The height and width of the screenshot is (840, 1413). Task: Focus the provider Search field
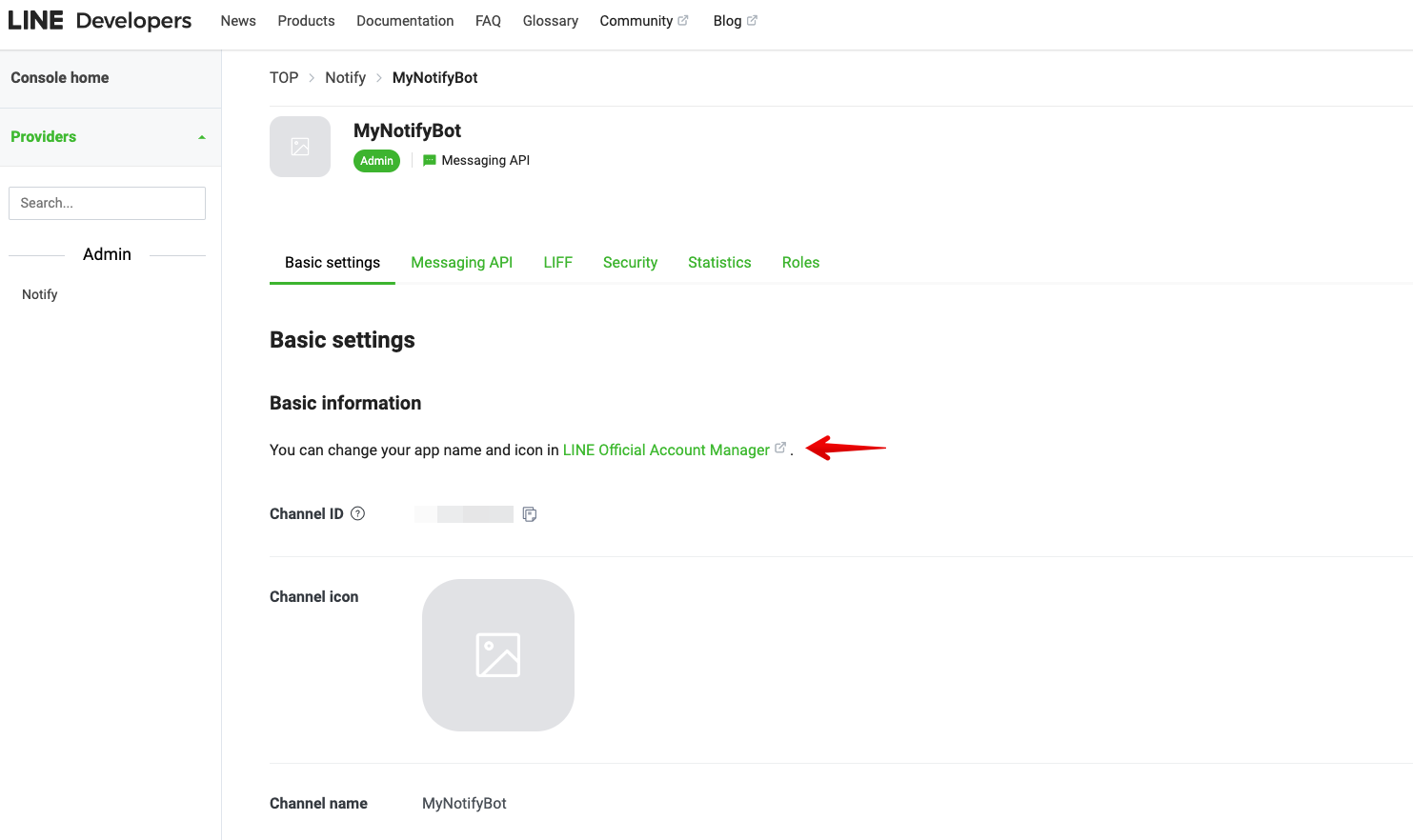[x=107, y=203]
